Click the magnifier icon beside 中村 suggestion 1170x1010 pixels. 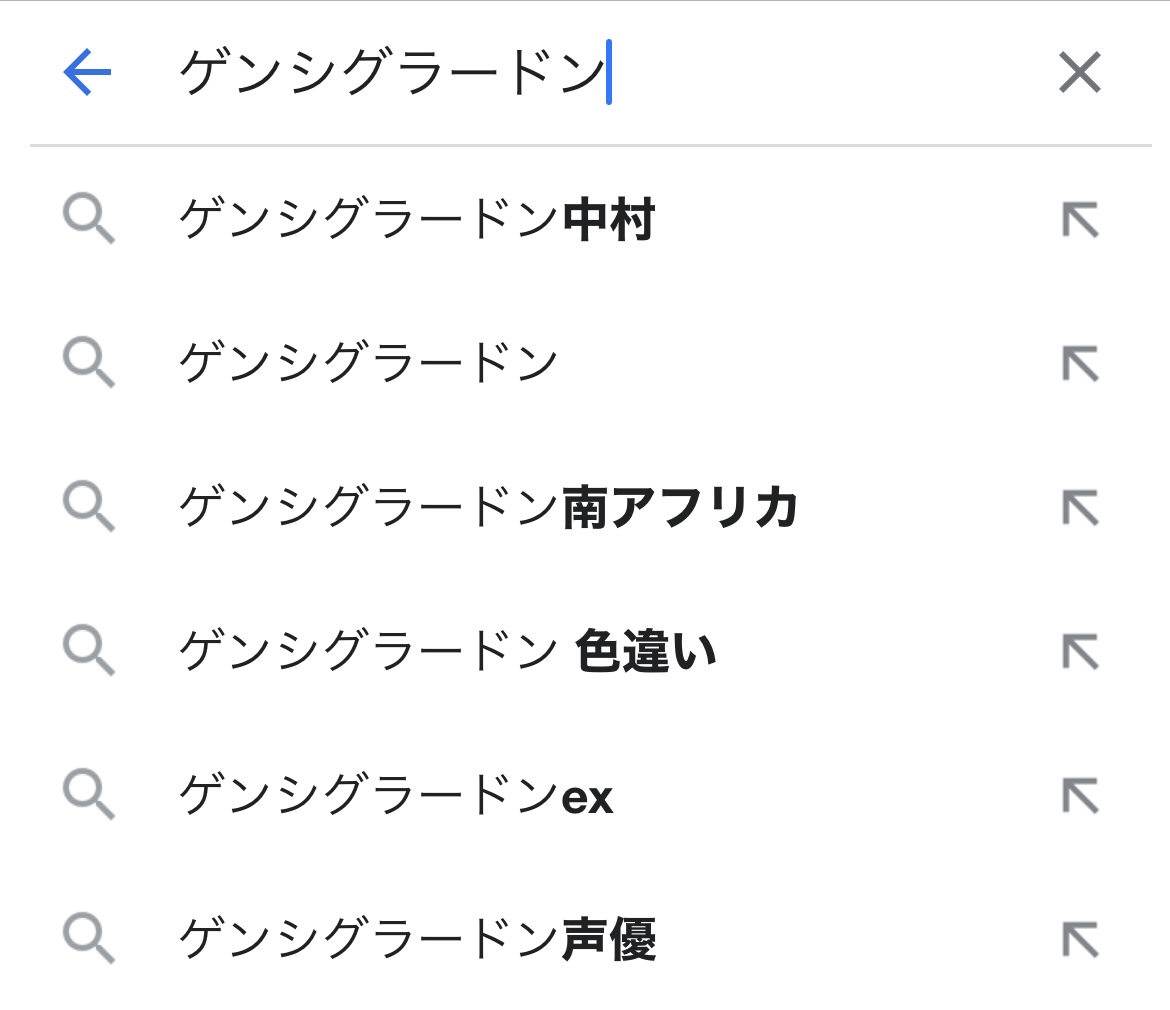point(89,221)
